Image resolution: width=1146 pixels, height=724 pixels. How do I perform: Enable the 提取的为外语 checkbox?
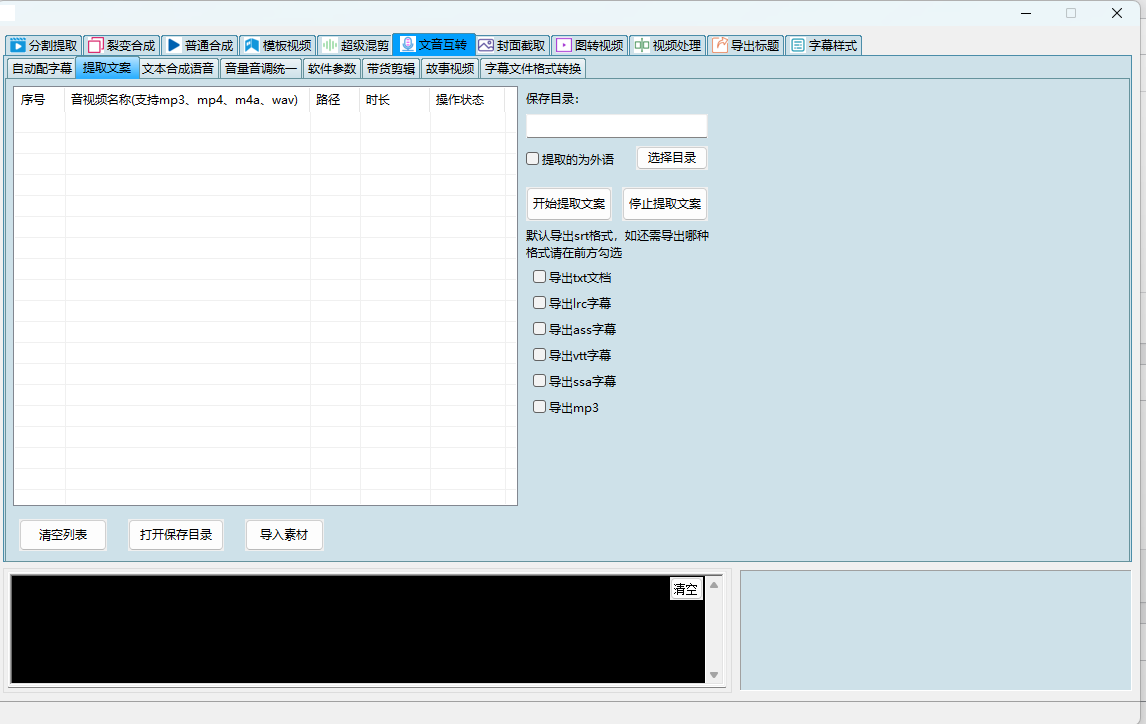[533, 159]
